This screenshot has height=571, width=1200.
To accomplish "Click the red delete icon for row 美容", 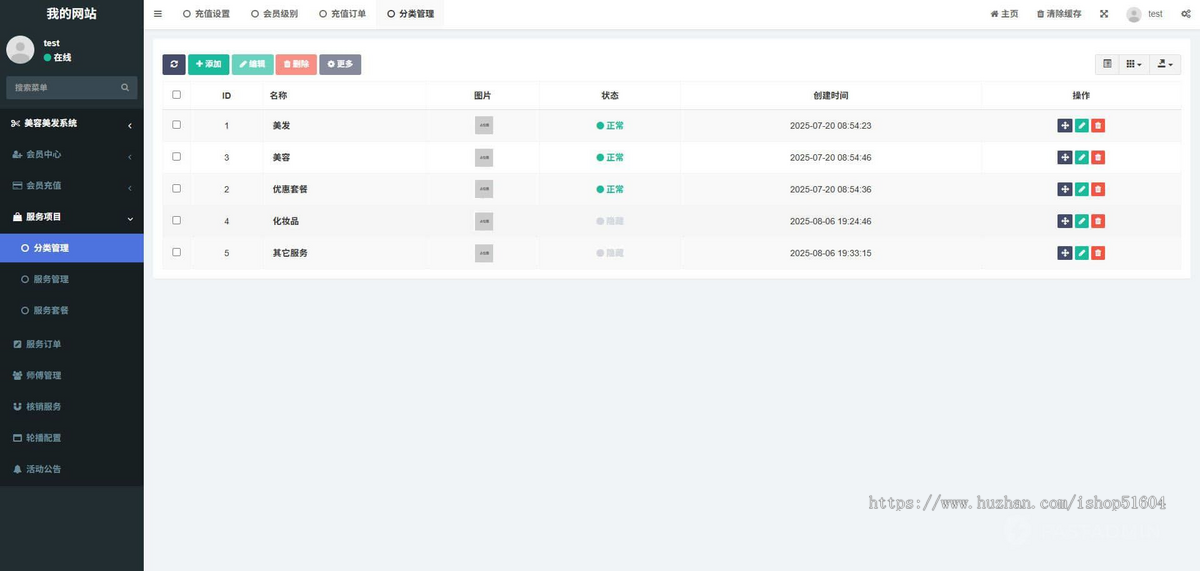I will point(1098,158).
